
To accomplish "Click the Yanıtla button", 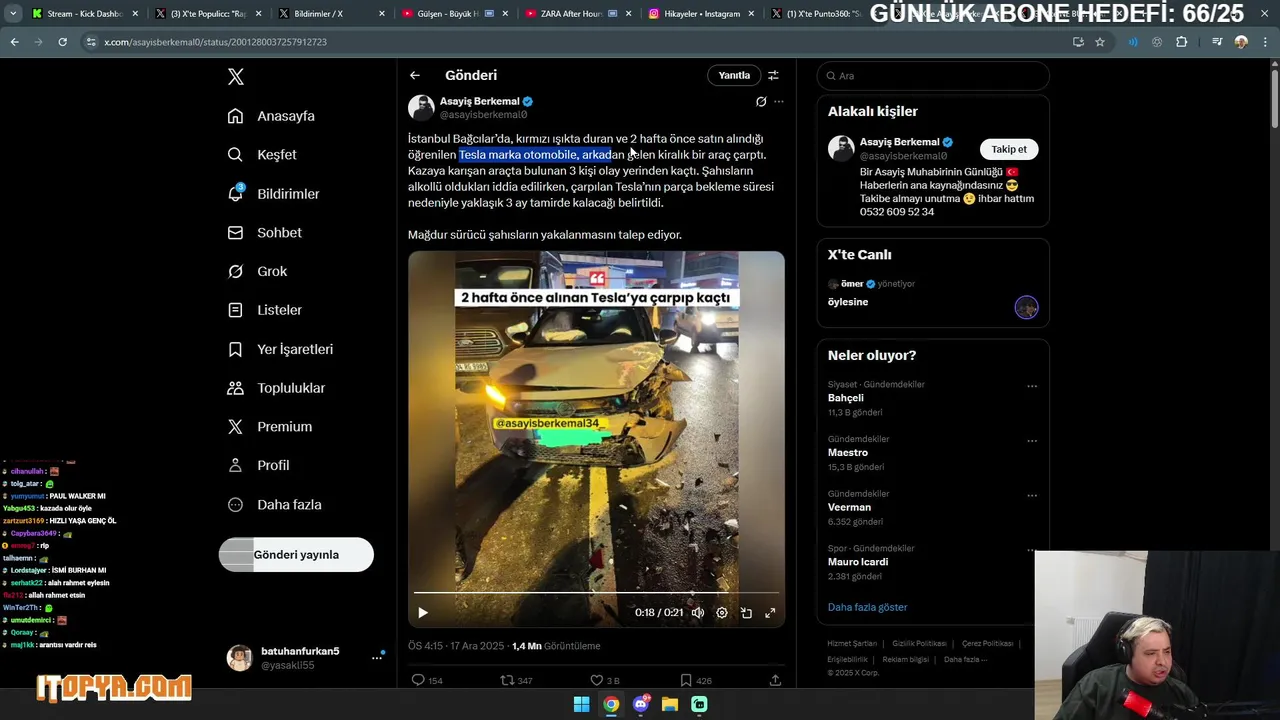I will (734, 75).
